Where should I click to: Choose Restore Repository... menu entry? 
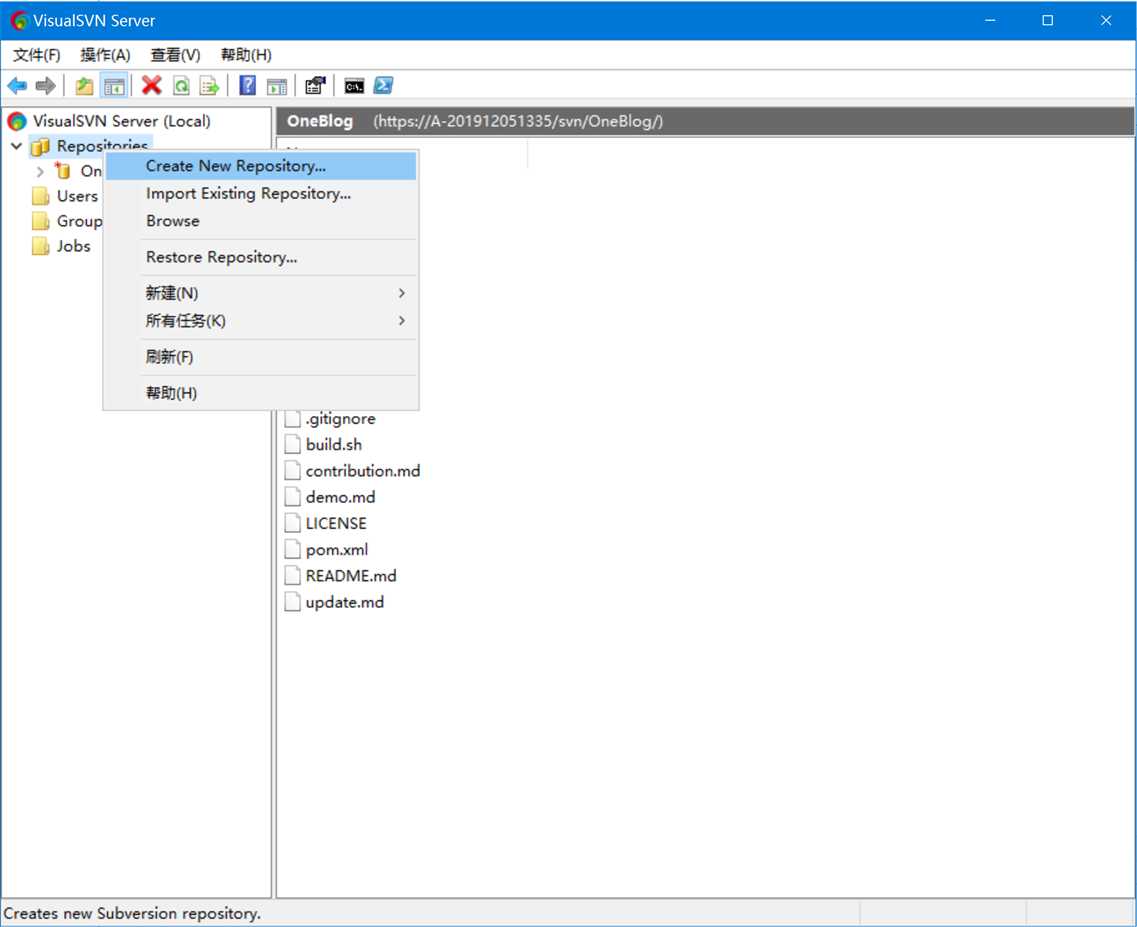click(x=261, y=258)
